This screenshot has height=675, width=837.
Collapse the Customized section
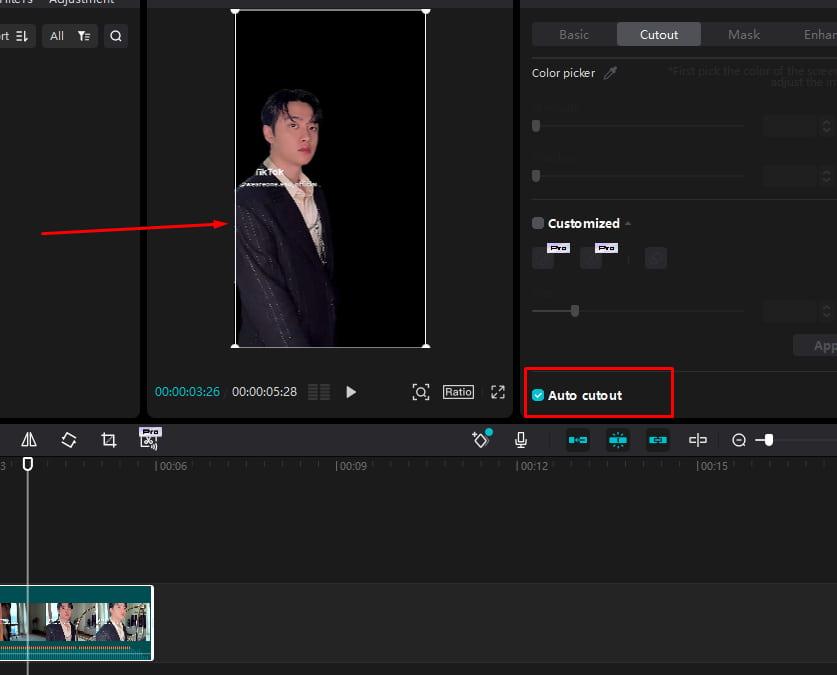[x=627, y=223]
